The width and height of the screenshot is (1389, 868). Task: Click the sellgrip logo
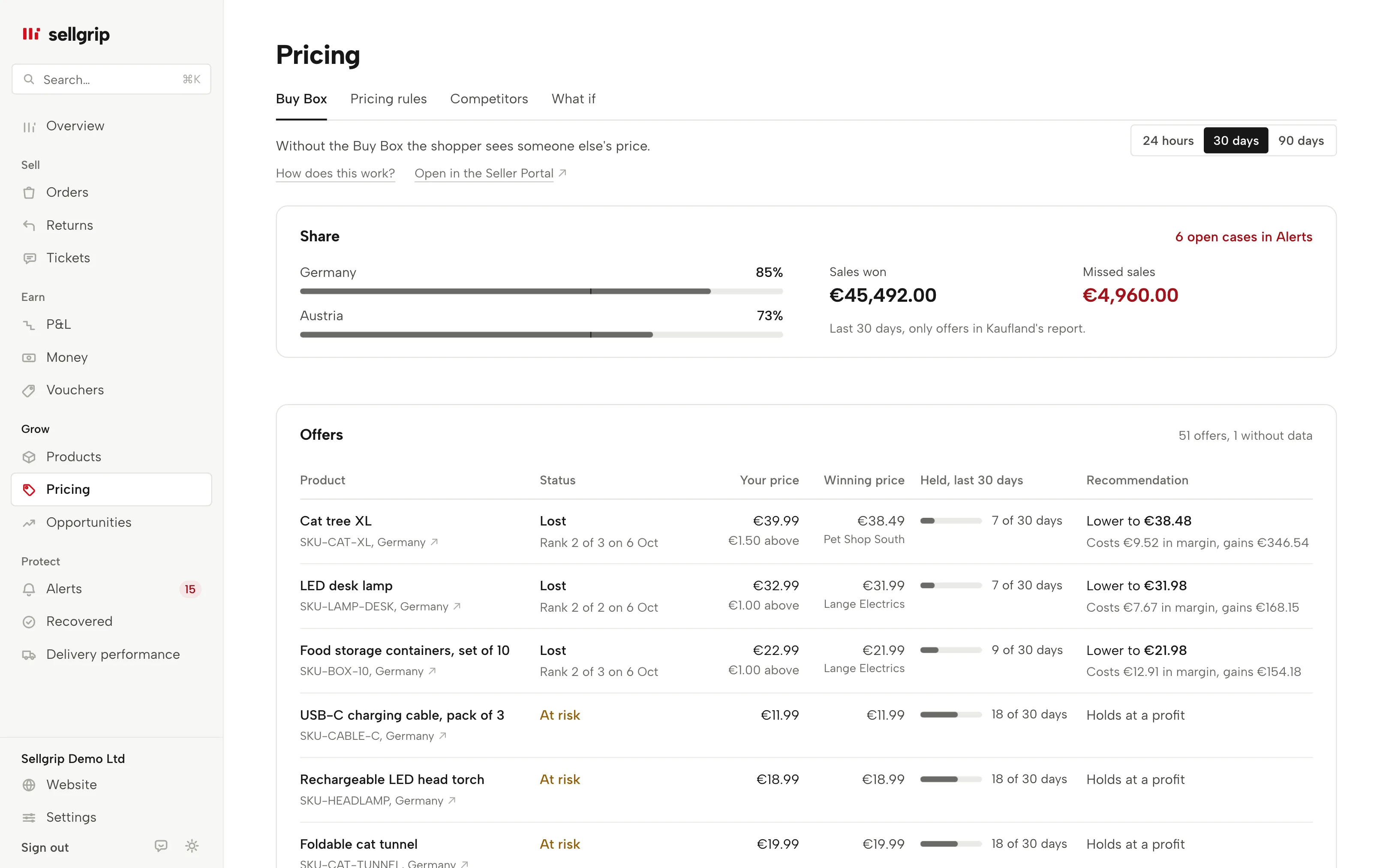click(66, 34)
